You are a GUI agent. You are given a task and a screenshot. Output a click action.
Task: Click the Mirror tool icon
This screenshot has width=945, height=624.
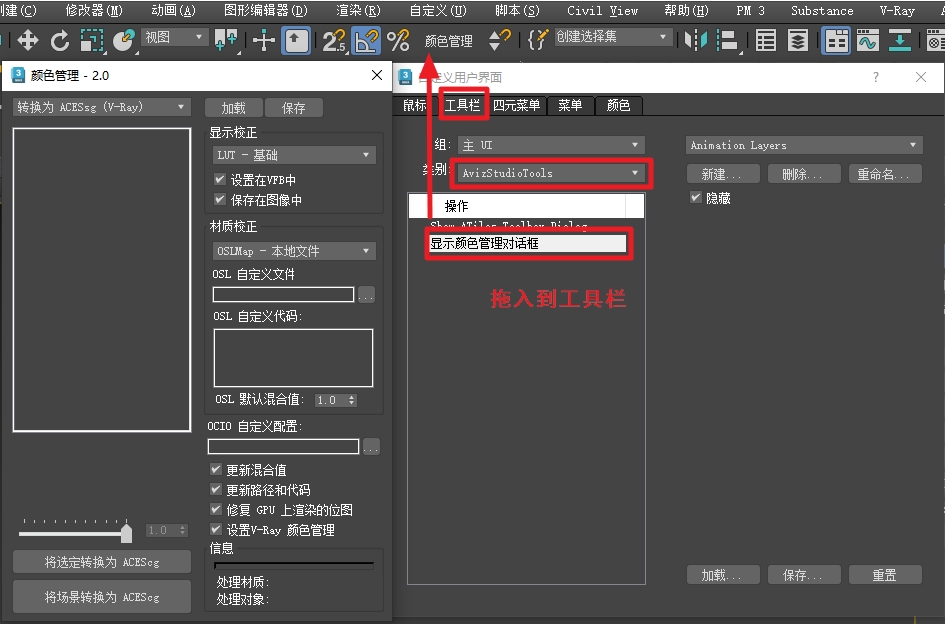click(x=695, y=41)
